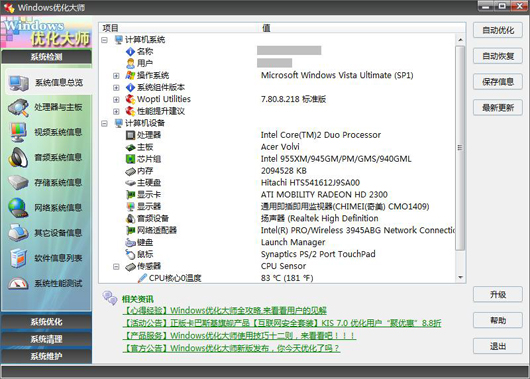This screenshot has width=530, height=379.
Task: Click '2094528 KB' memory value
Action: [284, 171]
